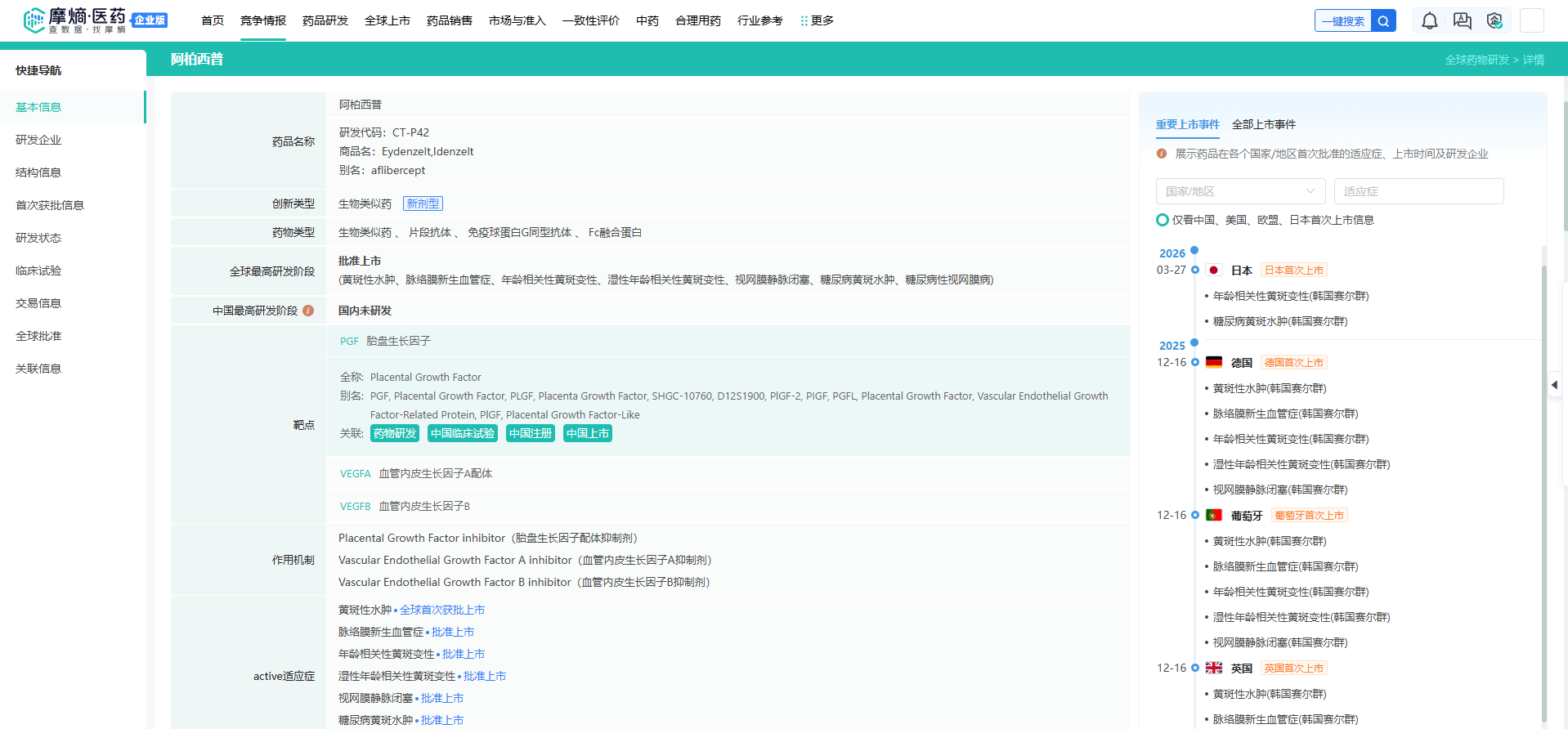1568x729 pixels.
Task: Open the language translate icon
Action: tap(1462, 21)
